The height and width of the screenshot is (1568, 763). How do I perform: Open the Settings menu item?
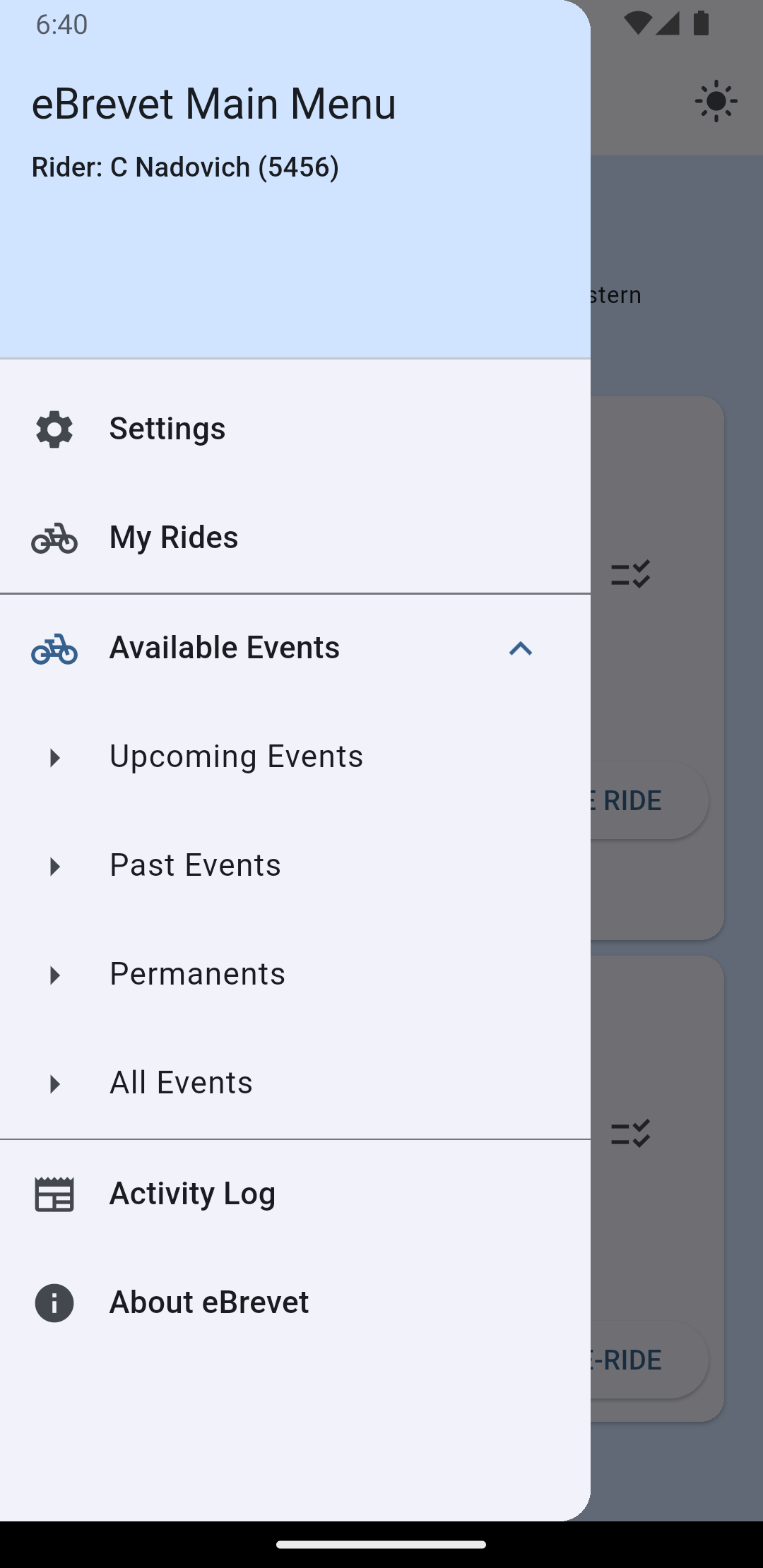click(x=167, y=429)
